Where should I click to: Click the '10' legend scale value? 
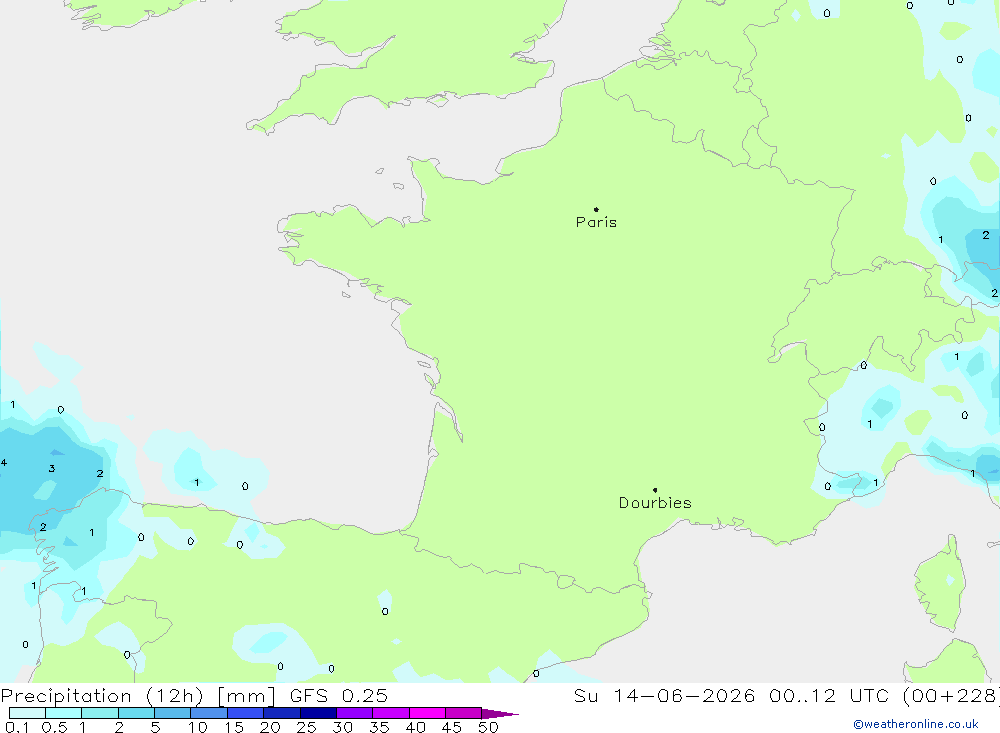coord(198,727)
